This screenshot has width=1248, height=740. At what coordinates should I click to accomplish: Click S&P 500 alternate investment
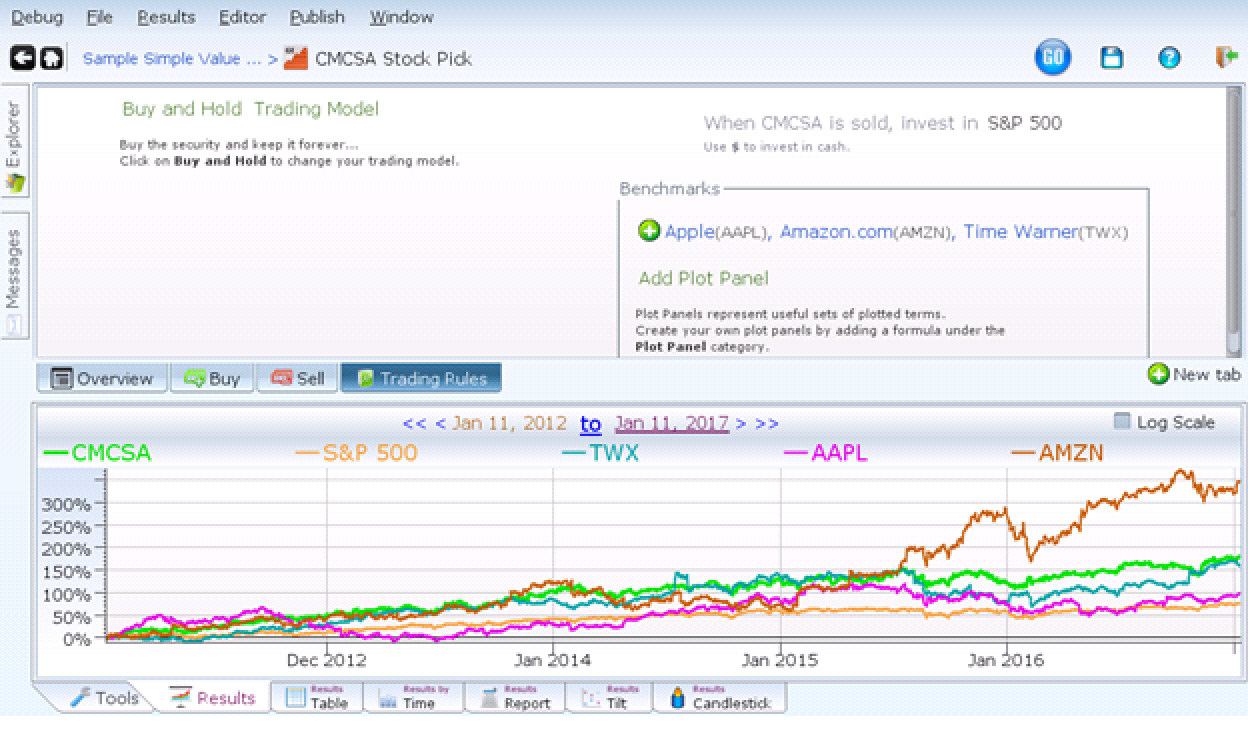pyautogui.click(x=1024, y=123)
